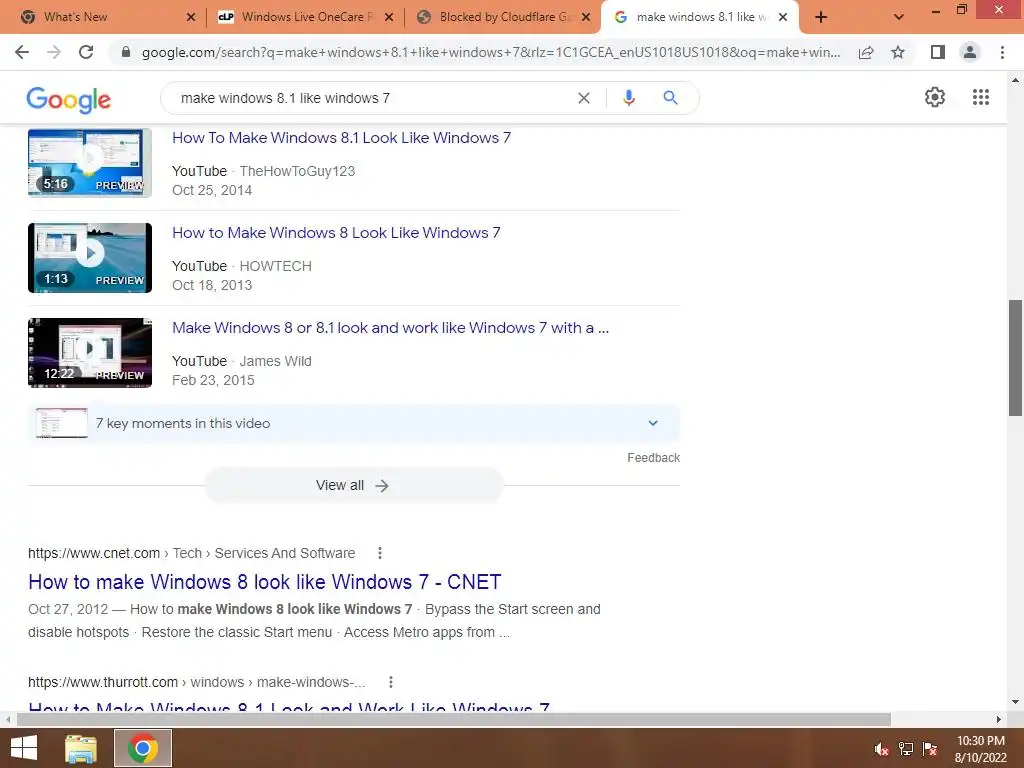Expand 7 key moments in this video

coord(354,423)
